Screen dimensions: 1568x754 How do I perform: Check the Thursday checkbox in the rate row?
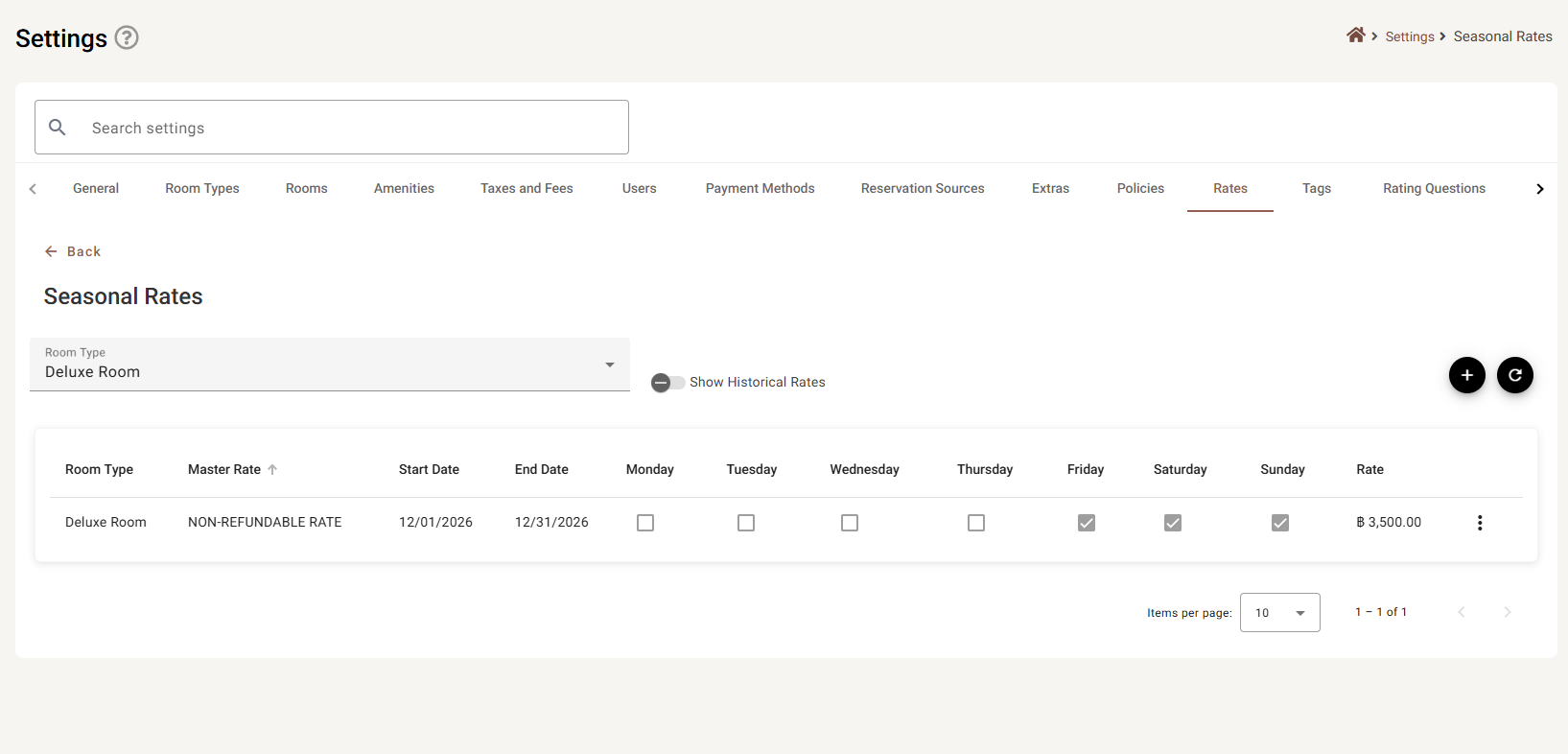[x=976, y=523]
